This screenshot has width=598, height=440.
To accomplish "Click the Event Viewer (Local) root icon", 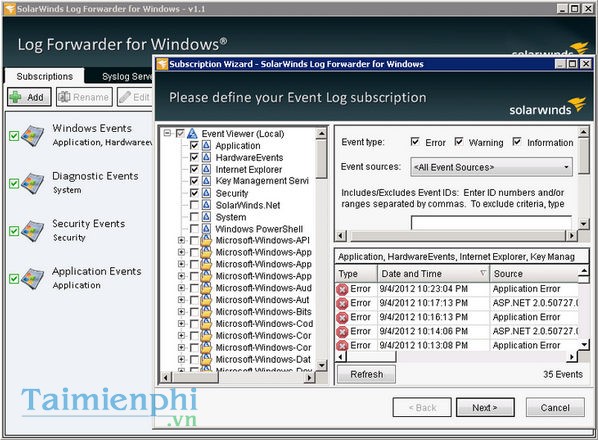I will pos(192,134).
